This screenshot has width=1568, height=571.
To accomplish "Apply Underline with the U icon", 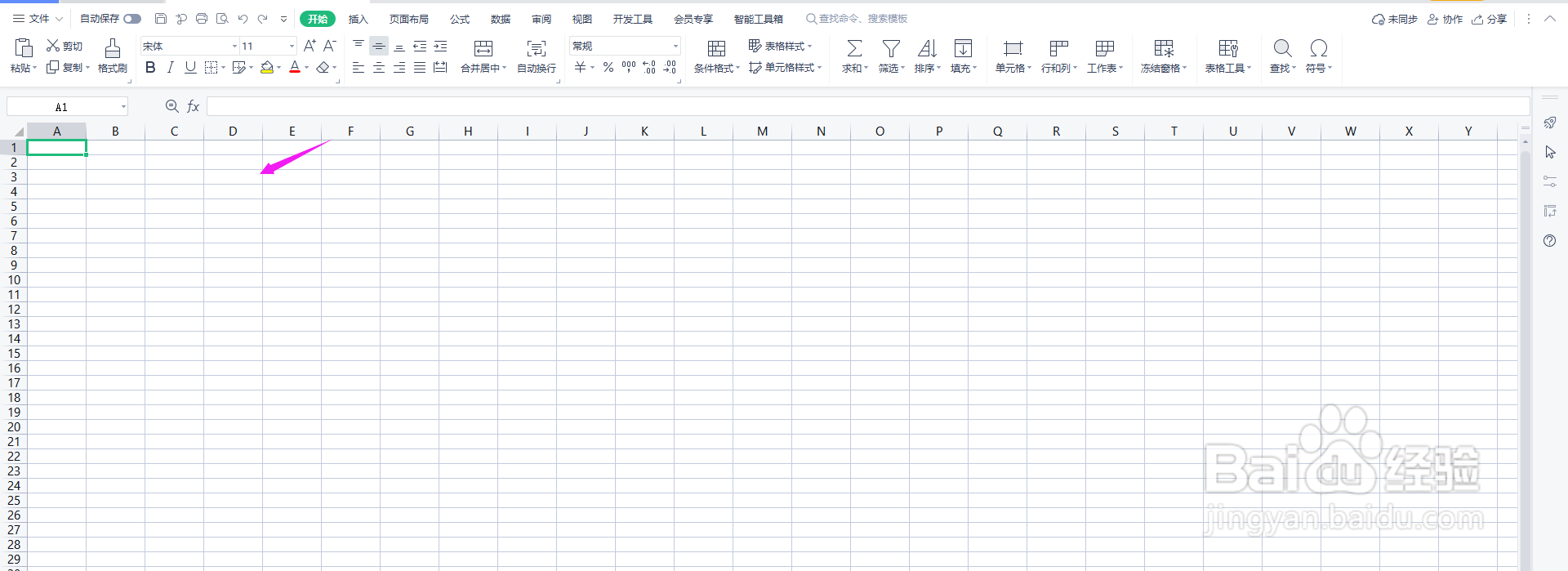I will tap(190, 68).
